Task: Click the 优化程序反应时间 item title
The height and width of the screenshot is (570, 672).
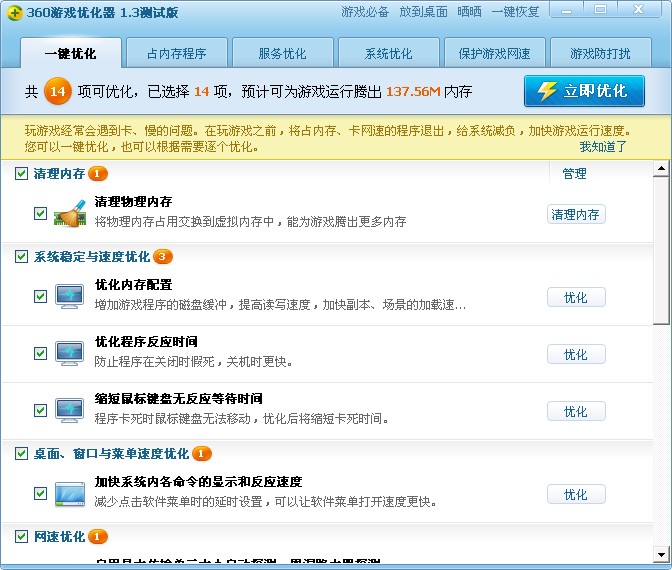Action: (146, 342)
